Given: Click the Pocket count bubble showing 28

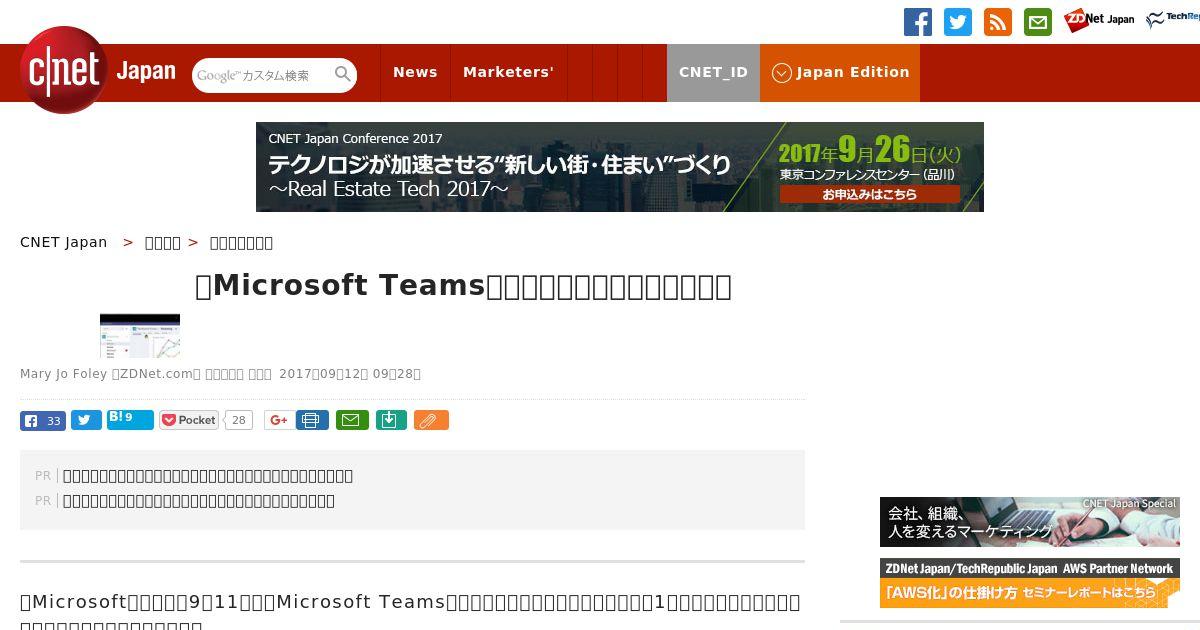Looking at the screenshot, I should click(238, 420).
